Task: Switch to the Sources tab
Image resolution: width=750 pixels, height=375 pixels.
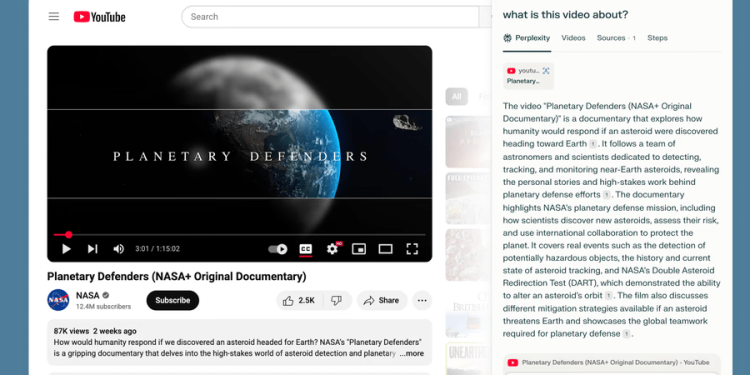Action: (616, 38)
